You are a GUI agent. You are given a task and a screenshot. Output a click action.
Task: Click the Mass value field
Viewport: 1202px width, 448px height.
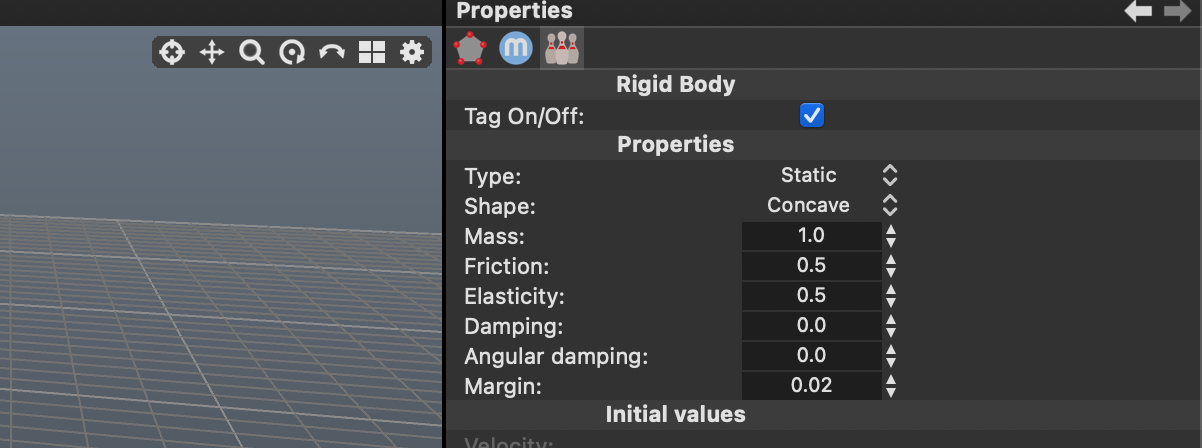point(812,236)
